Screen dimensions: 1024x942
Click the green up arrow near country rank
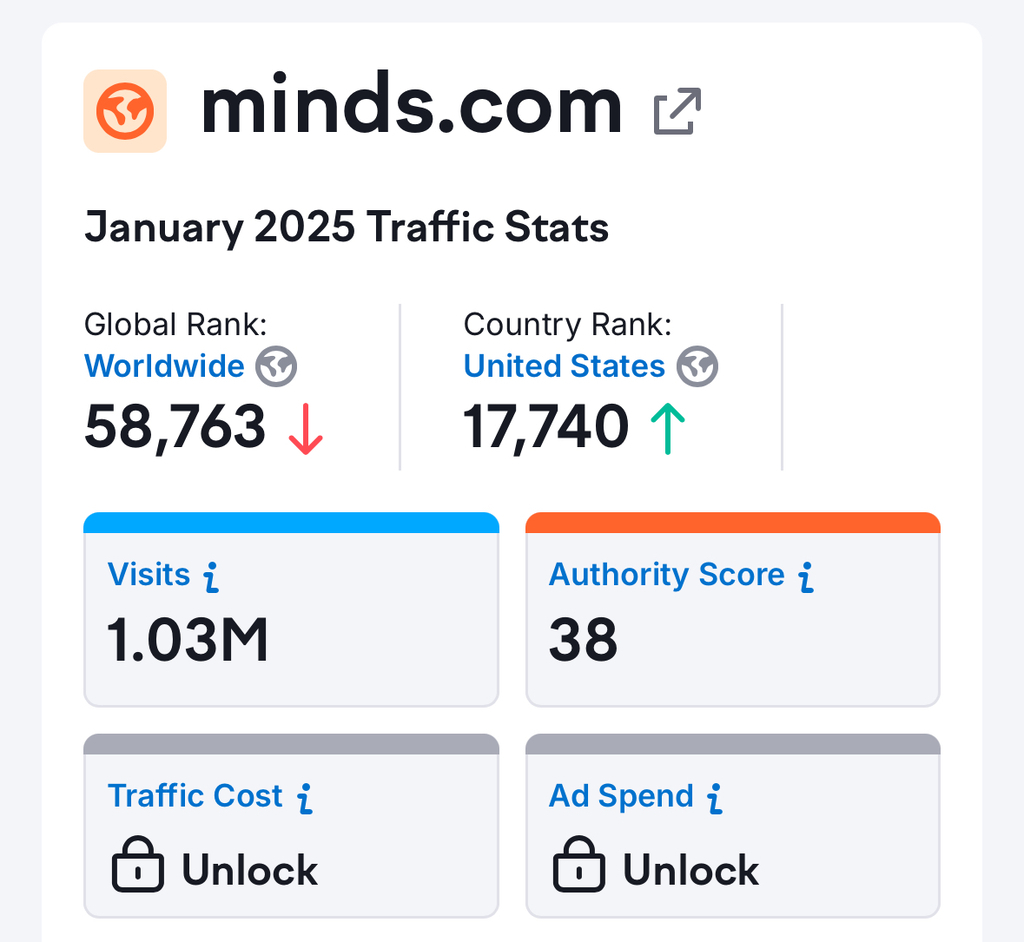[x=667, y=430]
